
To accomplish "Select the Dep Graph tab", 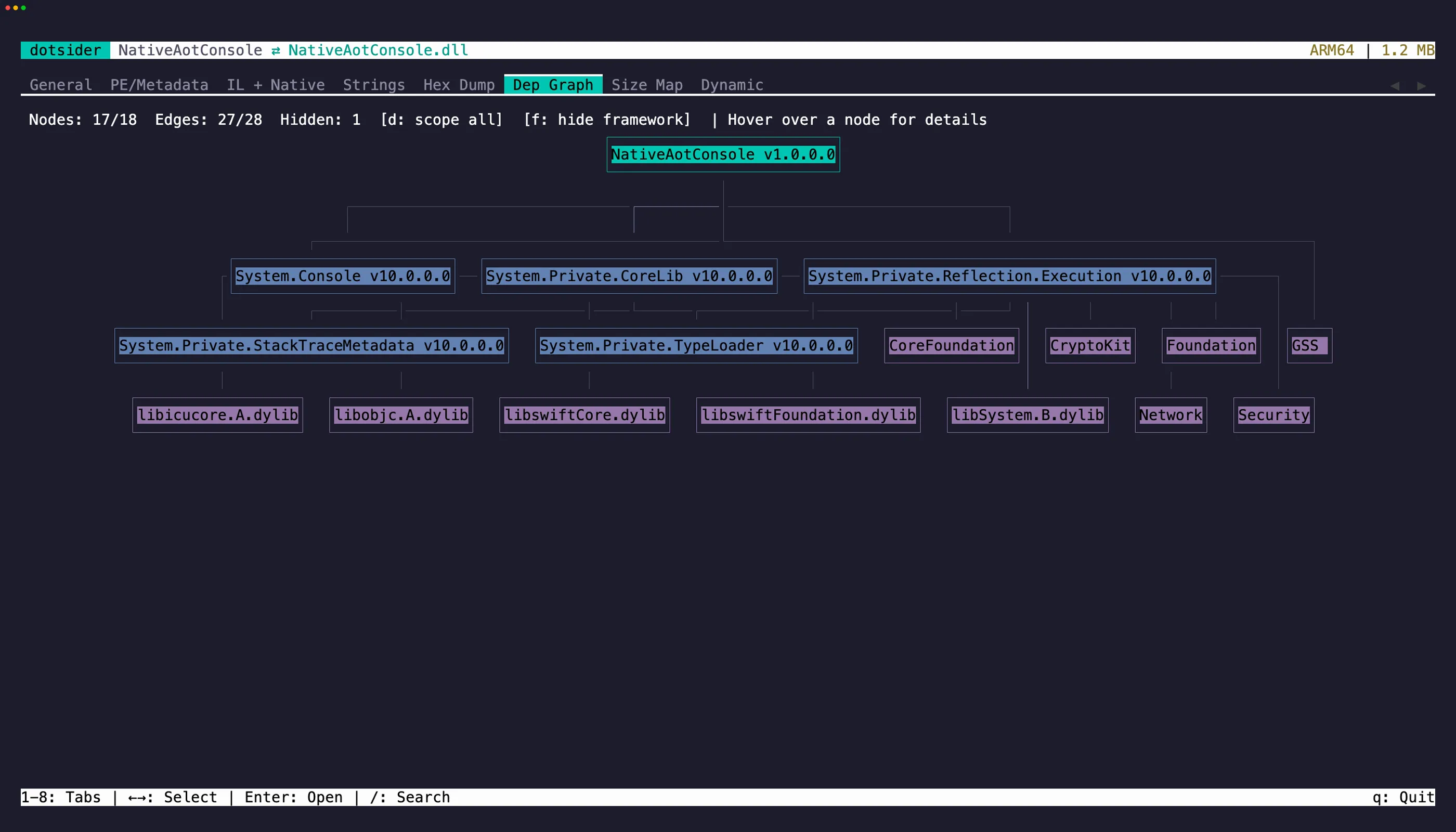I will (553, 85).
